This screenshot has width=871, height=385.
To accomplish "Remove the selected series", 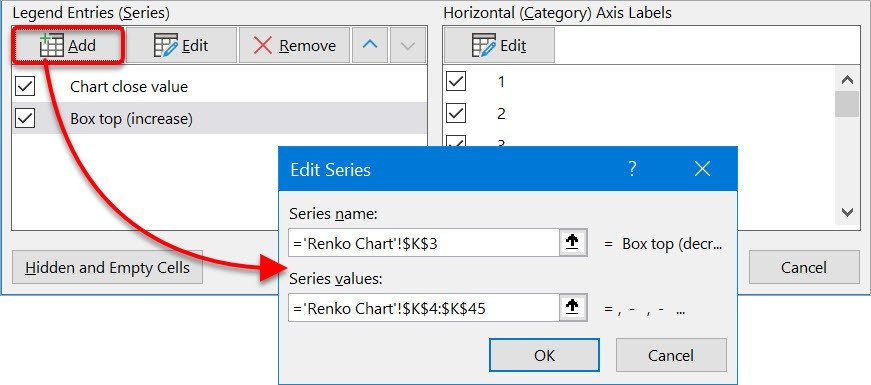I will pos(294,46).
